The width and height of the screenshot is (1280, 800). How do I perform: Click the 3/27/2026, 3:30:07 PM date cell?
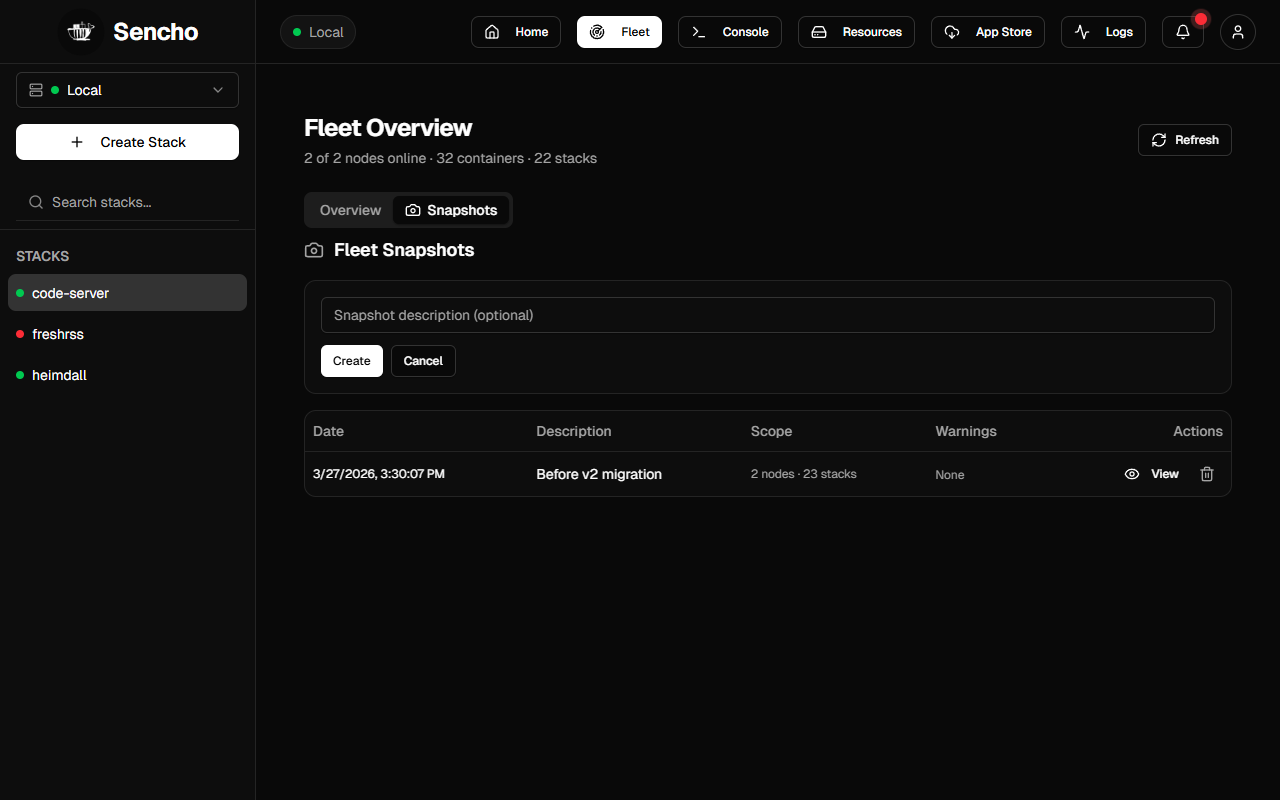(x=379, y=474)
